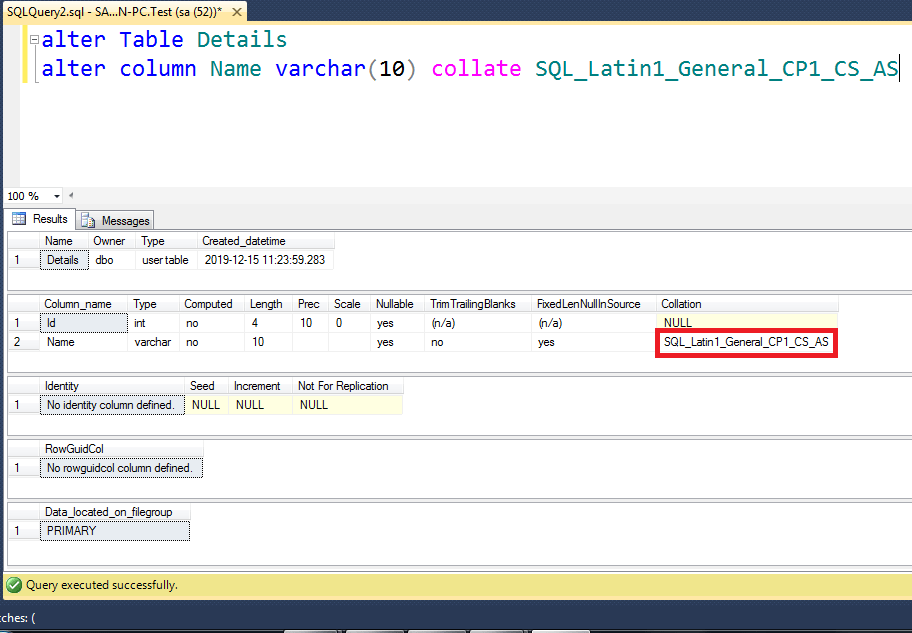The height and width of the screenshot is (633, 912).
Task: Click the Collation column header
Action: 681,303
